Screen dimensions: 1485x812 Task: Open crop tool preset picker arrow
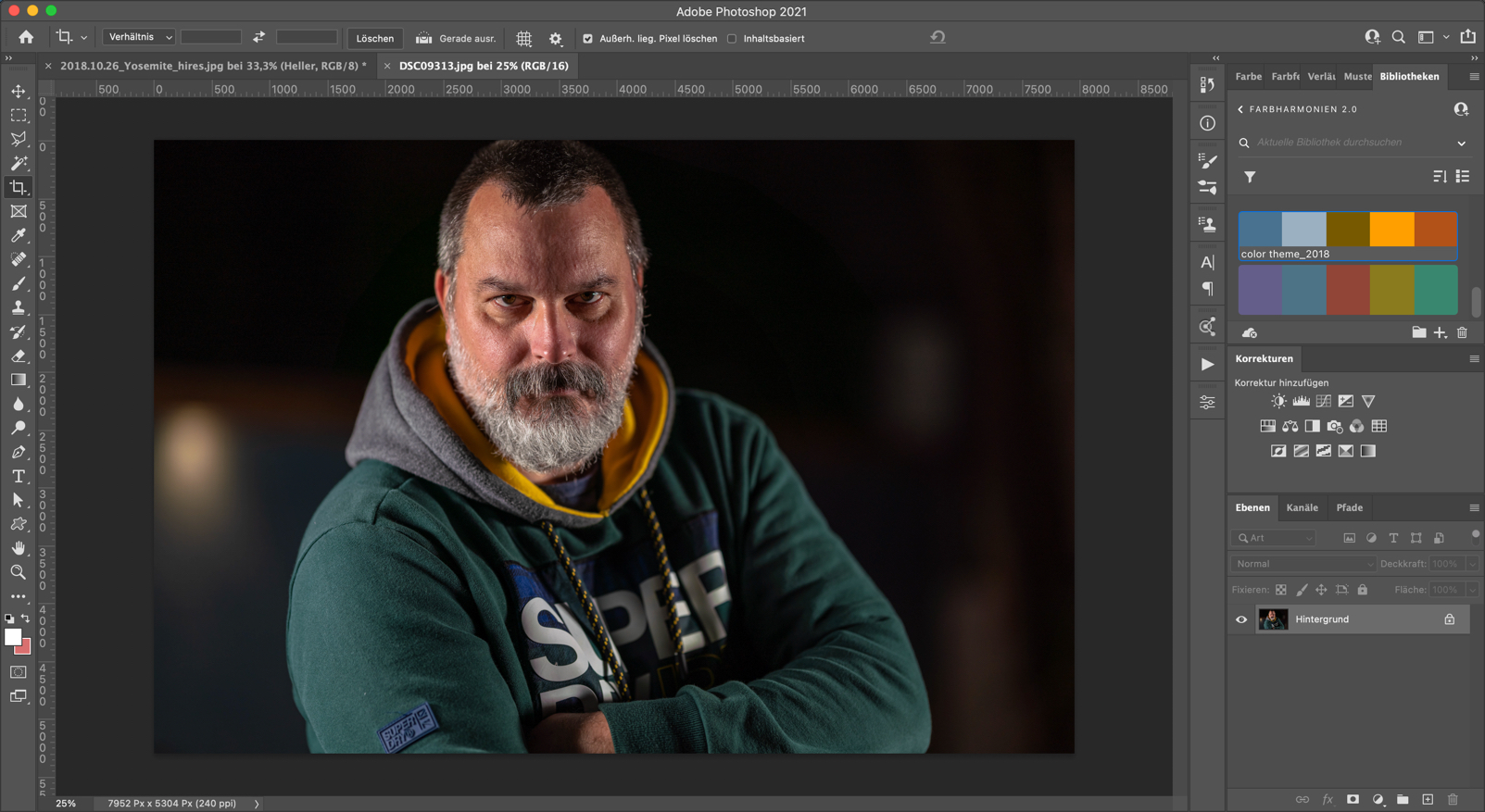point(83,38)
